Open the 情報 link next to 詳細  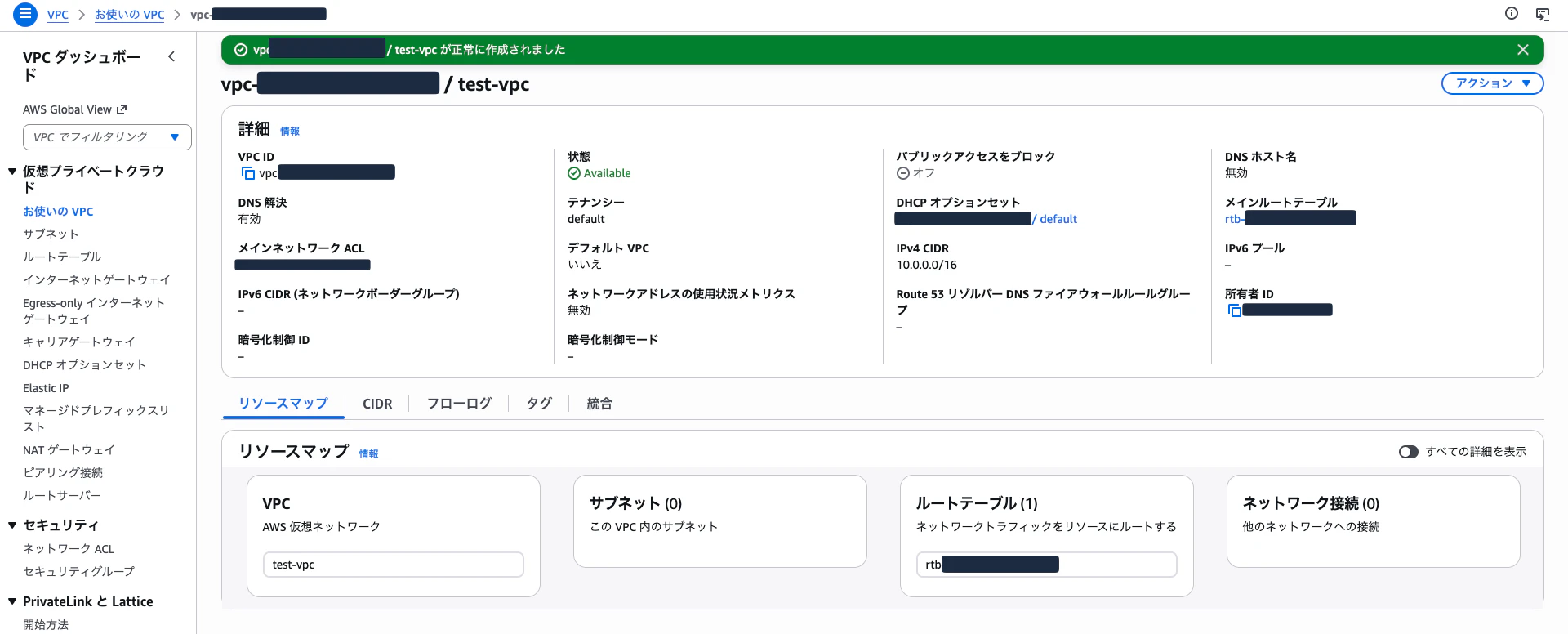click(x=290, y=131)
